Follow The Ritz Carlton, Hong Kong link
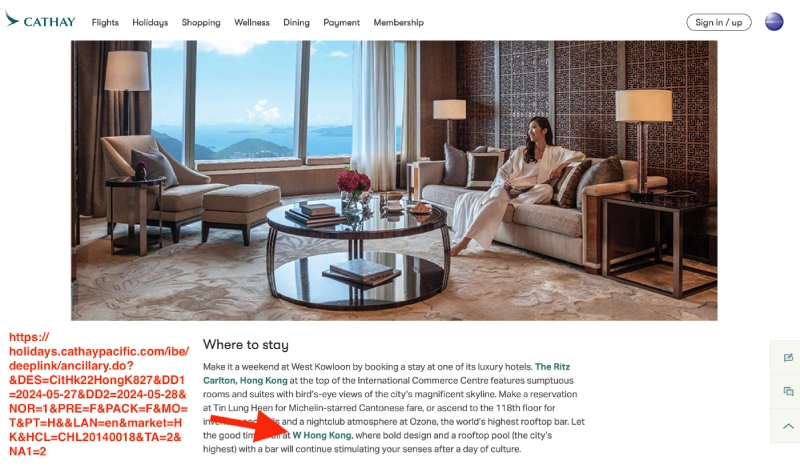Image resolution: width=800 pixels, height=469 pixels. coord(386,374)
